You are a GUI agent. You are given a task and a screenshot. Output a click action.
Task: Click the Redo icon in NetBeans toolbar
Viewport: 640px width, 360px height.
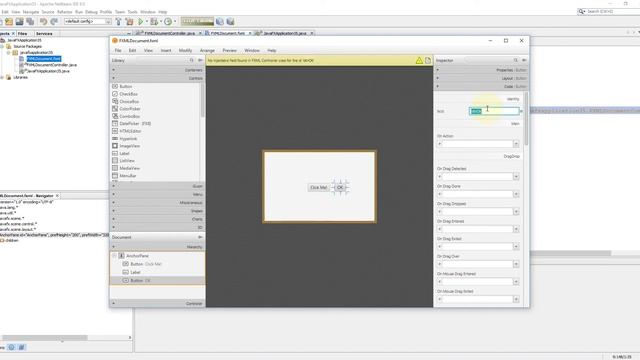[53, 21]
